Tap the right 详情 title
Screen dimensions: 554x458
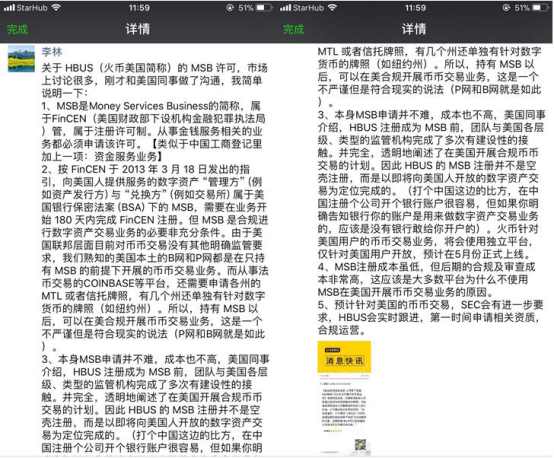[414, 29]
